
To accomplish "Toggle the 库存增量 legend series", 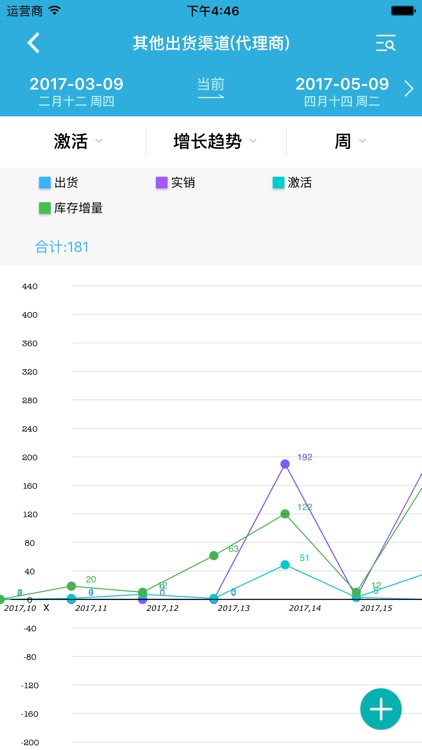I will pos(70,208).
